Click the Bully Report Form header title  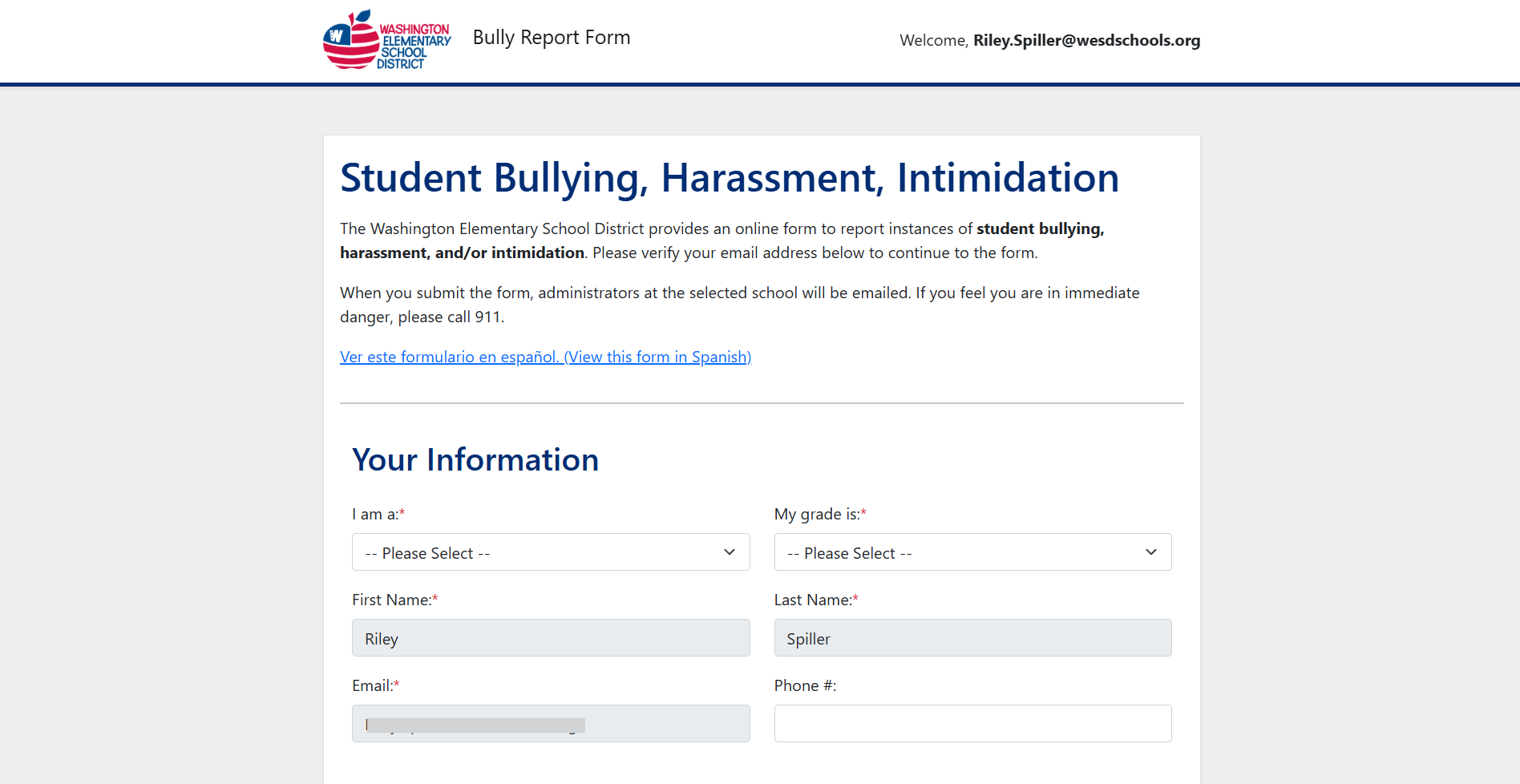tap(552, 38)
